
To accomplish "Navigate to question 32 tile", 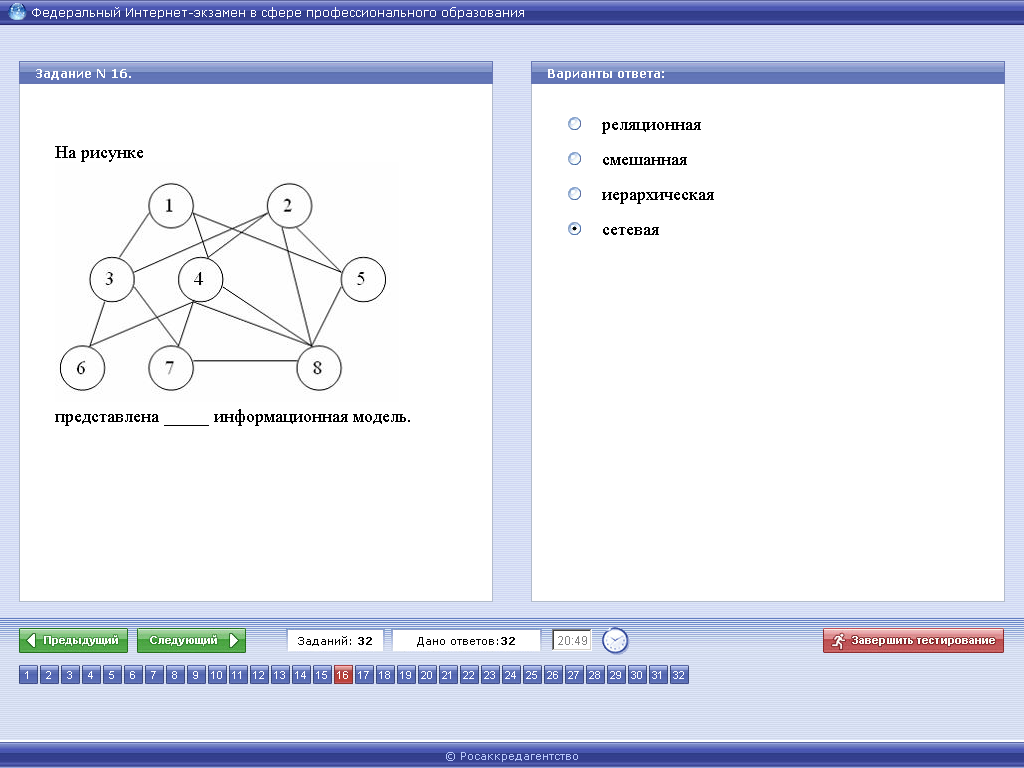I will click(679, 675).
